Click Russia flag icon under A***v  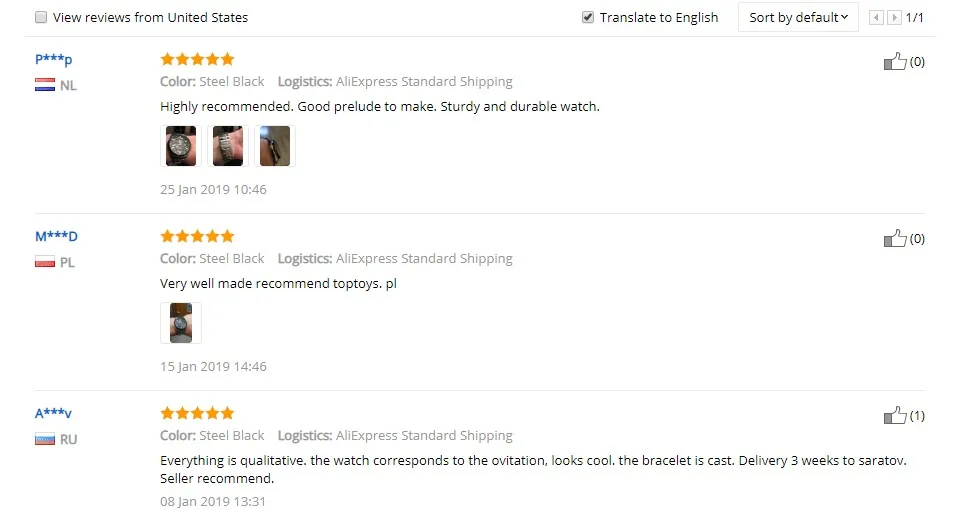(x=44, y=440)
